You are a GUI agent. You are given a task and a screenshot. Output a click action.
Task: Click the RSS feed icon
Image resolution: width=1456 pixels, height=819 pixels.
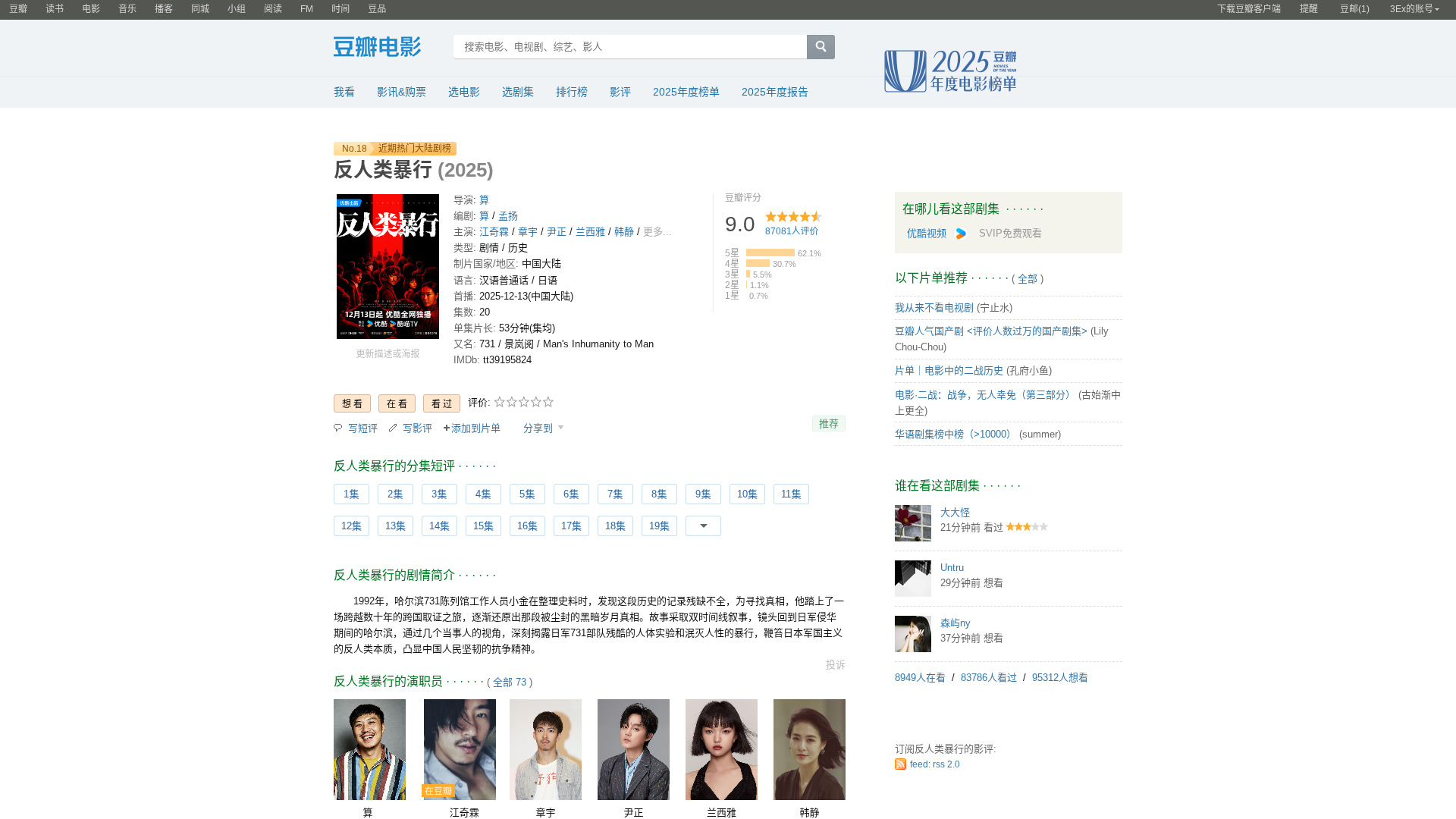(x=900, y=764)
